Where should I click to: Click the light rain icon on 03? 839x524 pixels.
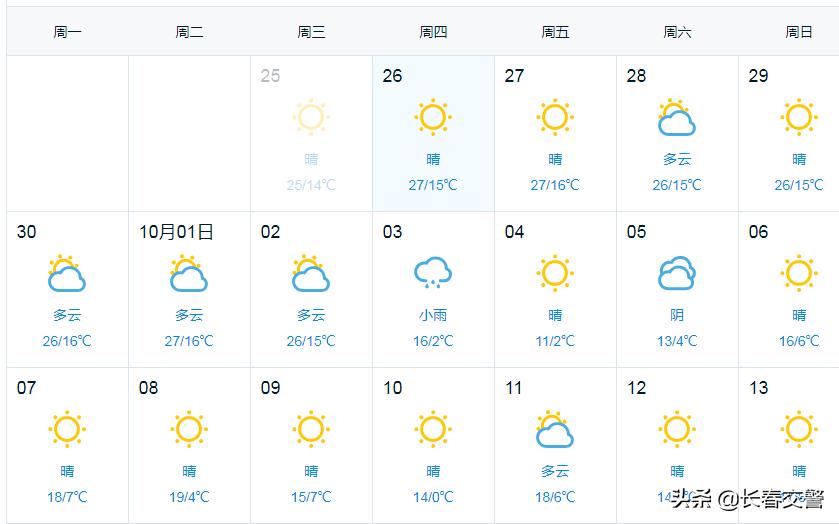[x=433, y=272]
